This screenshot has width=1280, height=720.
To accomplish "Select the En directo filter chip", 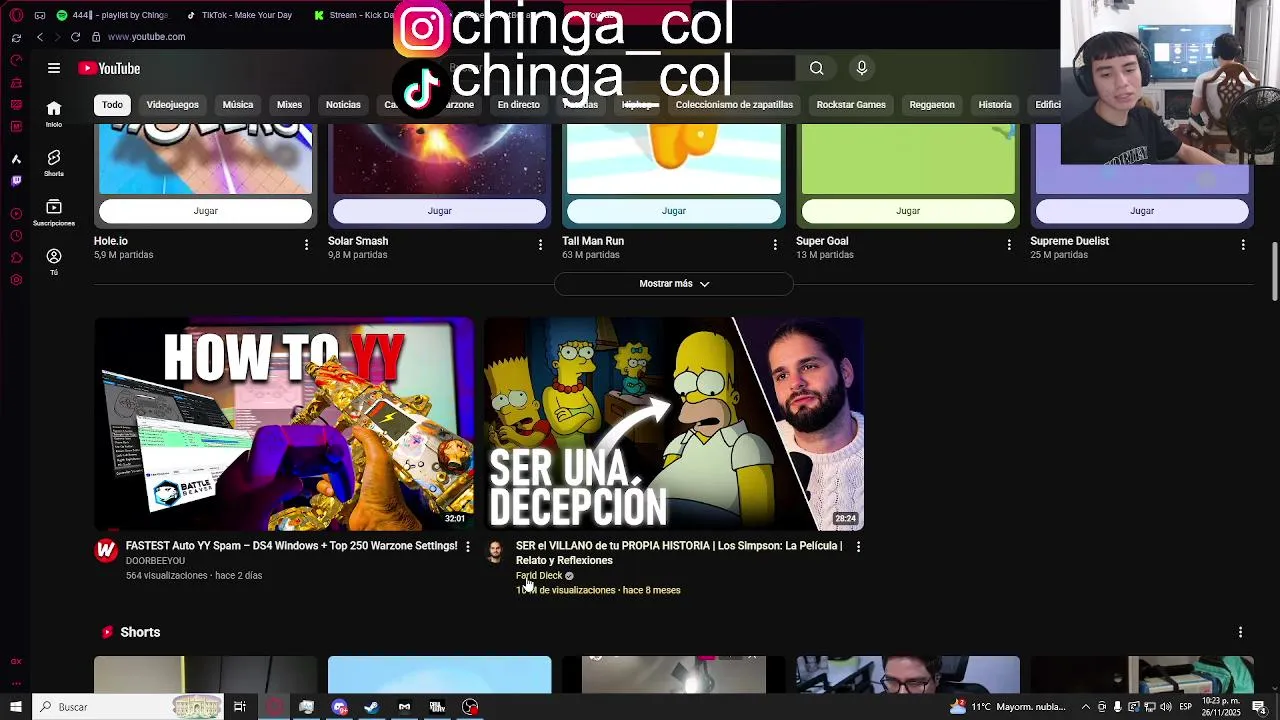I will coord(518,105).
